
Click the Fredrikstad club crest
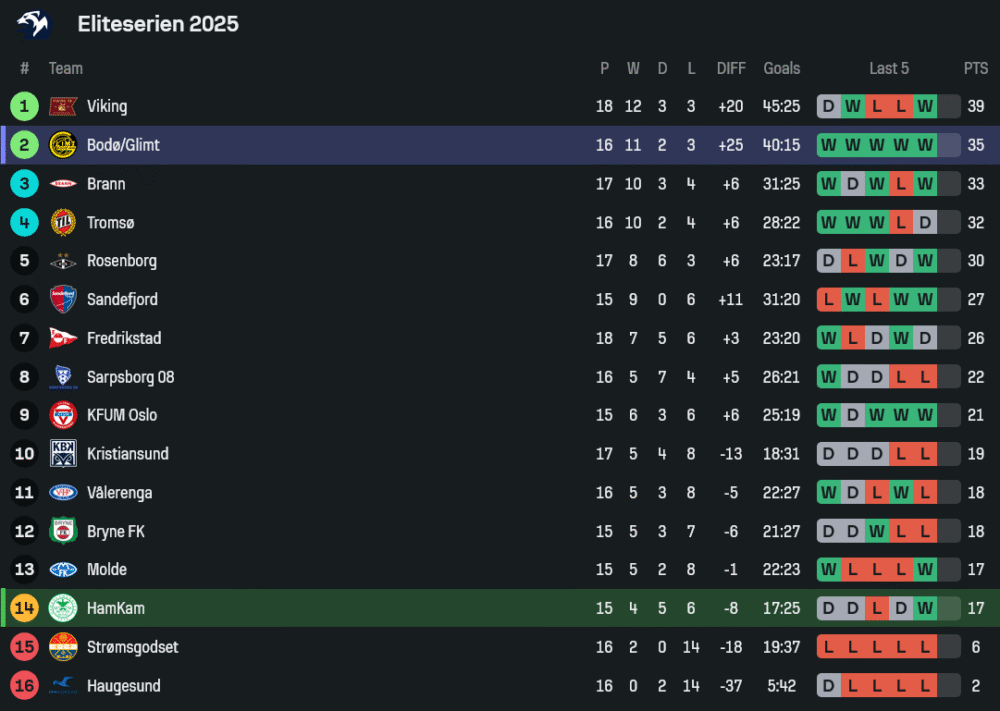click(63, 338)
